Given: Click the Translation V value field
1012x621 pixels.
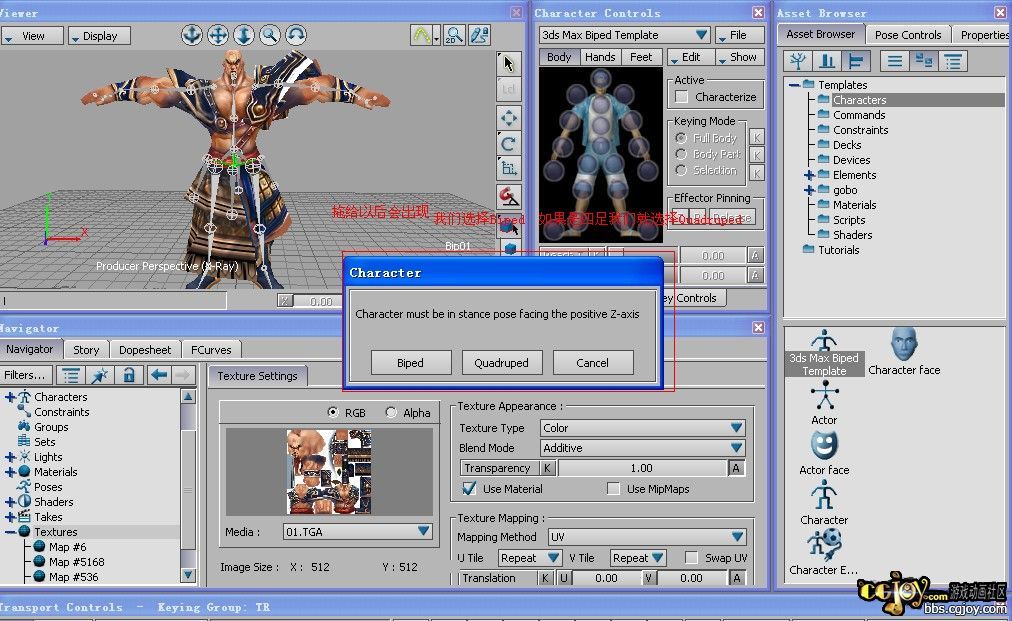Looking at the screenshot, I should pyautogui.click(x=691, y=578).
